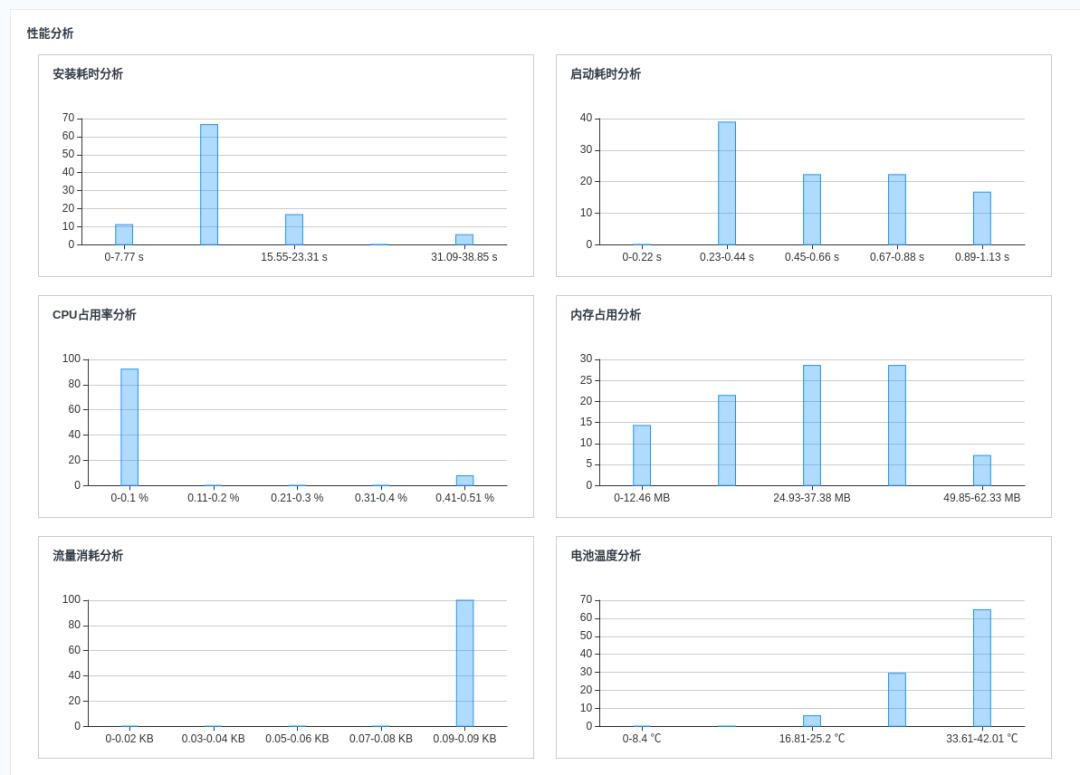This screenshot has width=1080, height=775.
Task: Click the 电池温度分析 chart title
Action: click(x=605, y=555)
